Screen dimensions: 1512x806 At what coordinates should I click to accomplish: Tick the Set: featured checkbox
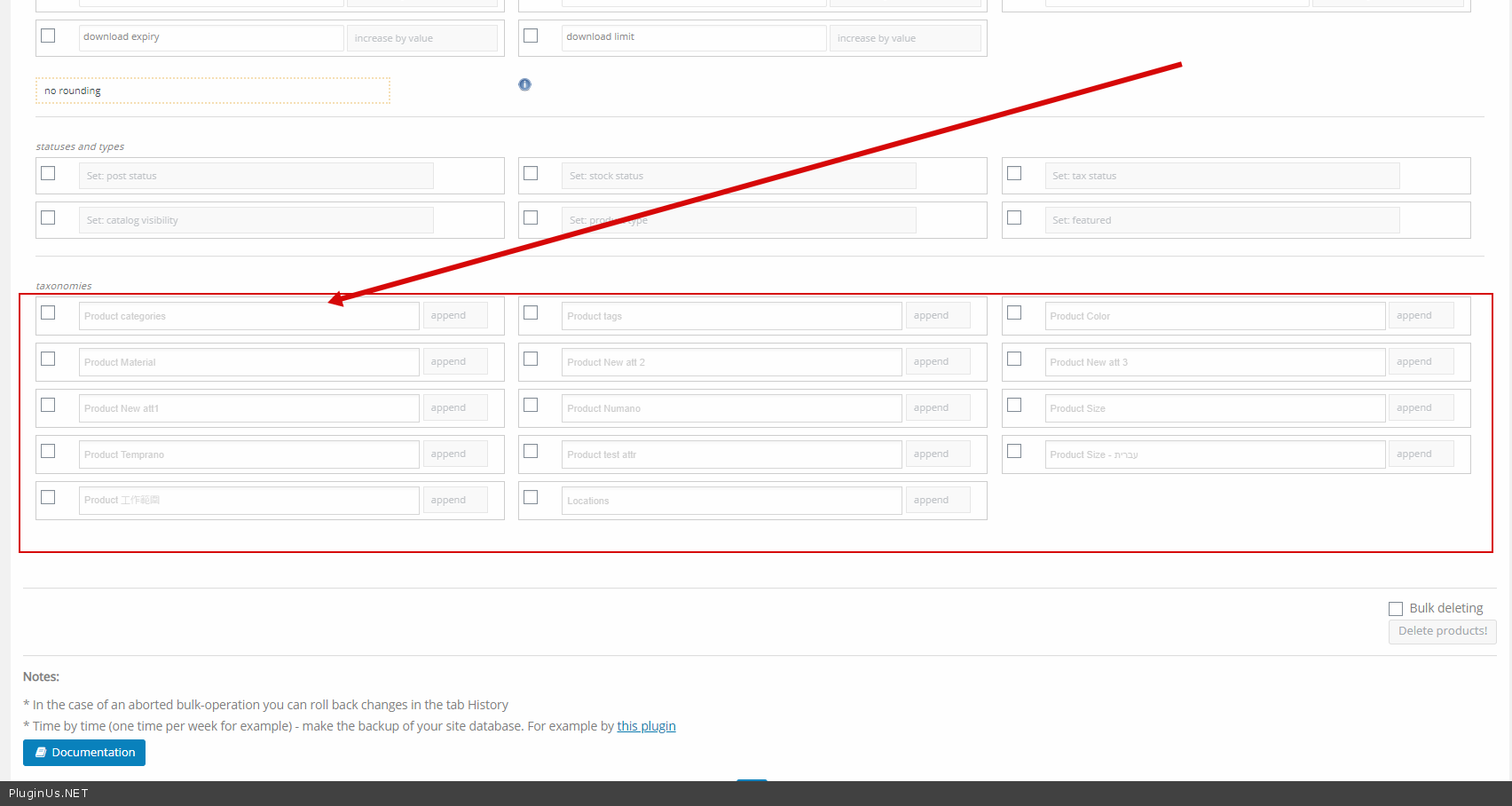coord(1014,217)
